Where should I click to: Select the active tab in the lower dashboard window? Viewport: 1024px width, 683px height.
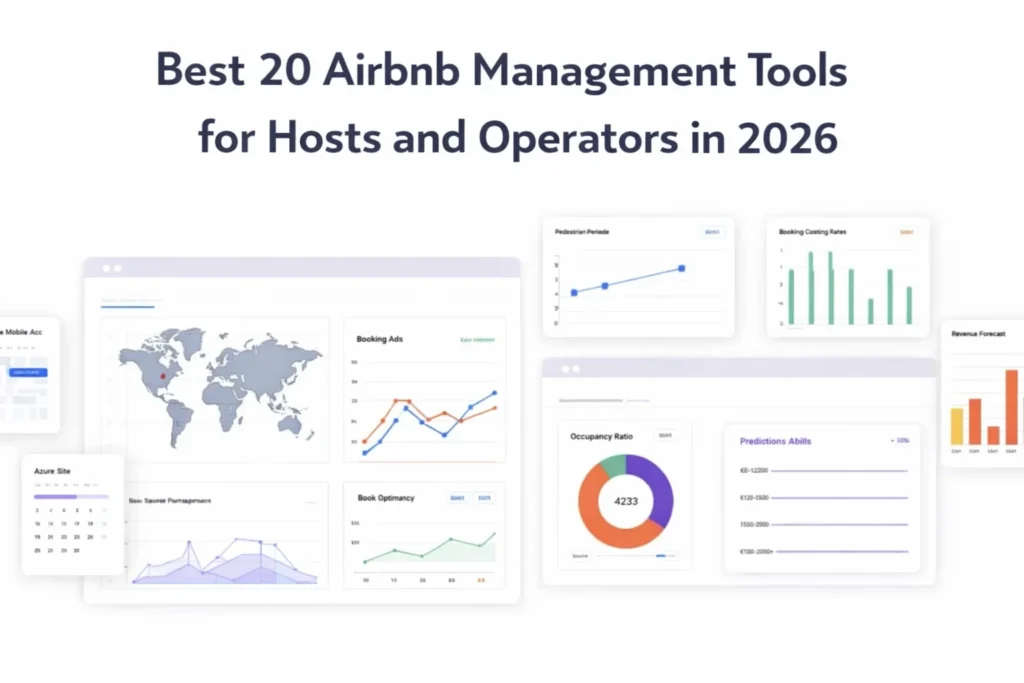[591, 400]
